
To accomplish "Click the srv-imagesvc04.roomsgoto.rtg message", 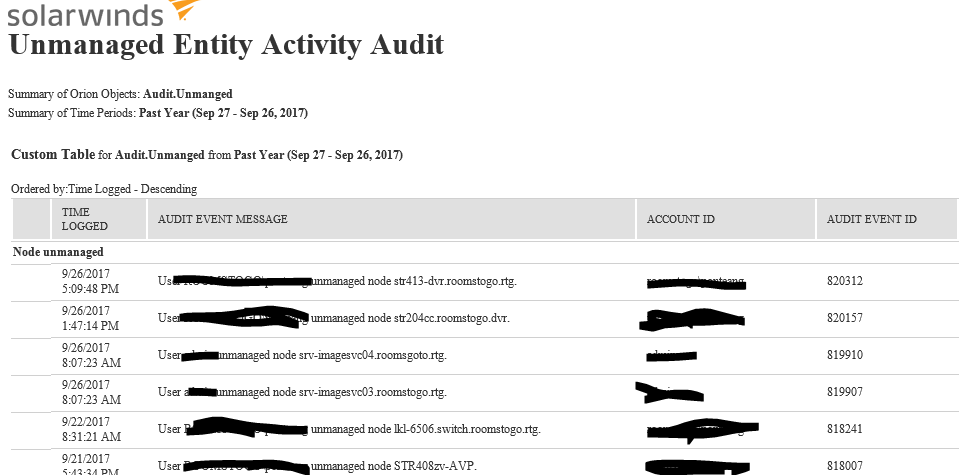I will 302,355.
